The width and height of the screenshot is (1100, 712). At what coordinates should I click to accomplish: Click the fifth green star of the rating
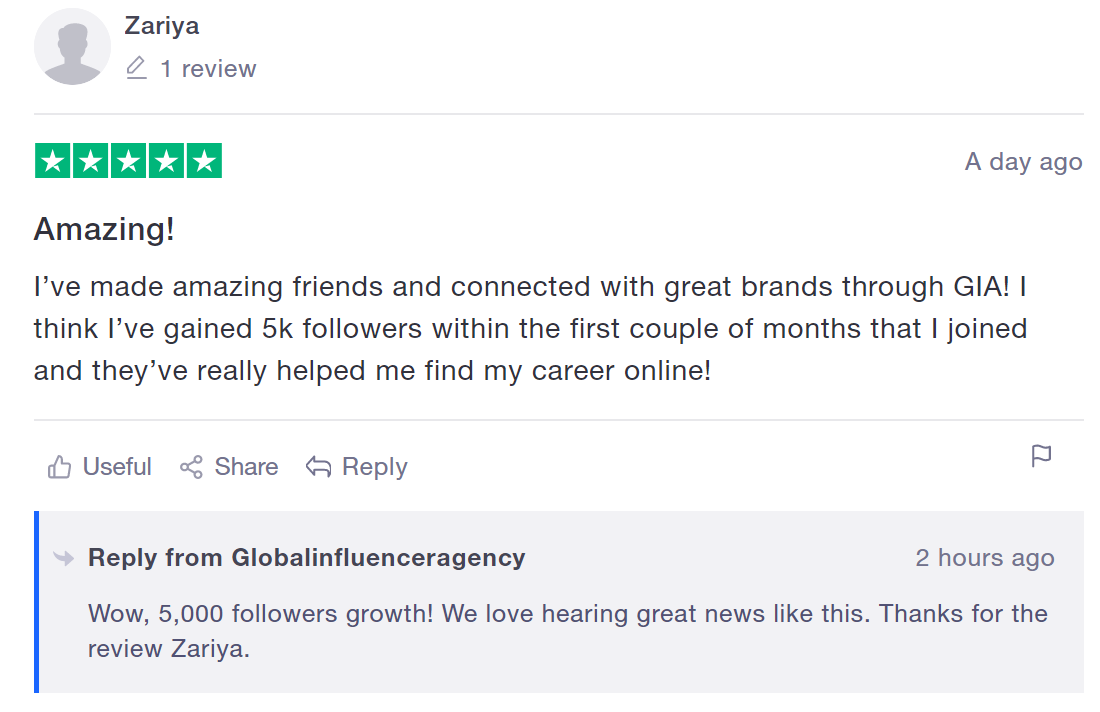point(204,161)
